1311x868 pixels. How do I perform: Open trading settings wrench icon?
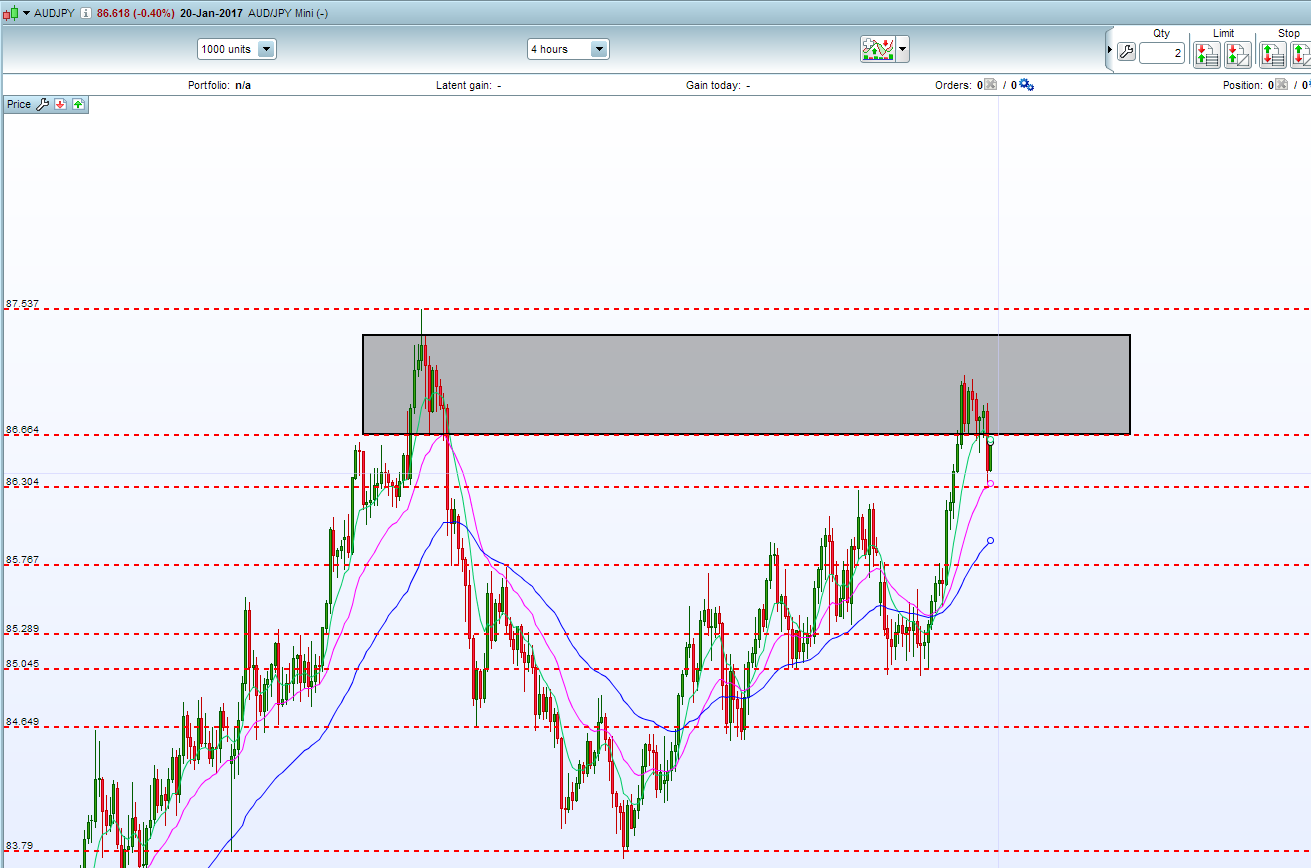tap(1126, 53)
